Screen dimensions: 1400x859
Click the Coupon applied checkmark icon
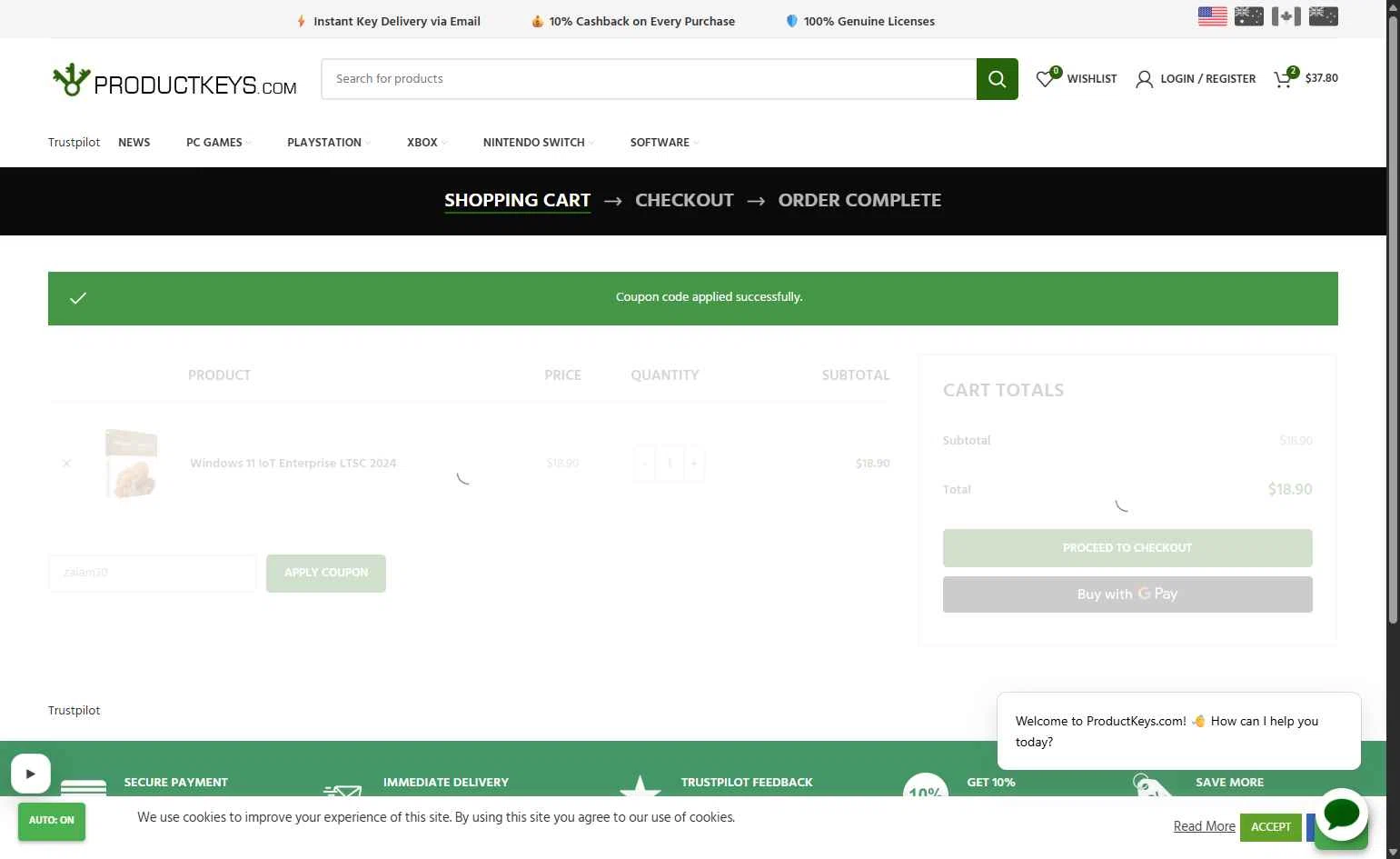click(78, 298)
